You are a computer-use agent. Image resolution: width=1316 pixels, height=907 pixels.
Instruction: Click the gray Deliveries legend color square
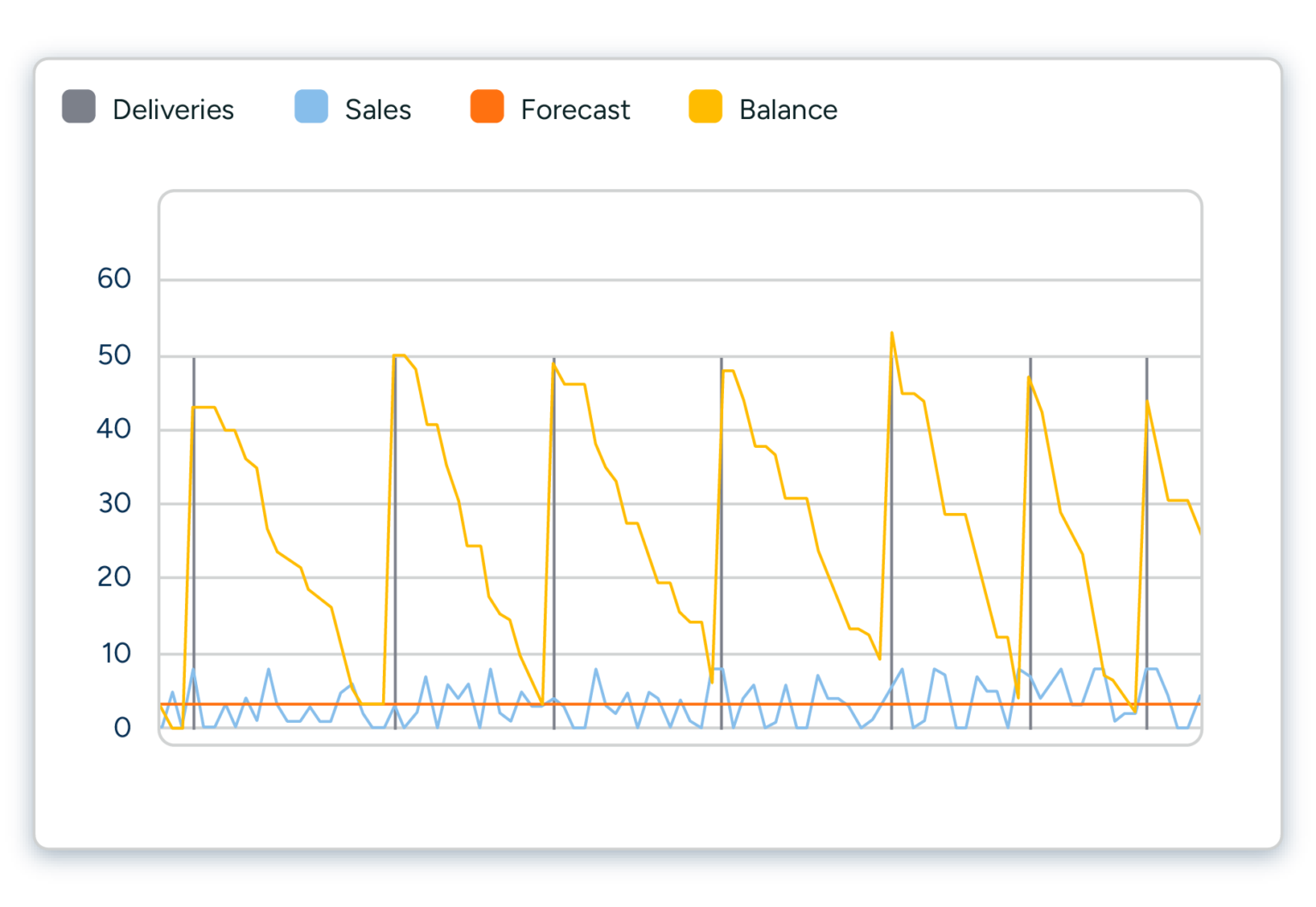coord(78,109)
